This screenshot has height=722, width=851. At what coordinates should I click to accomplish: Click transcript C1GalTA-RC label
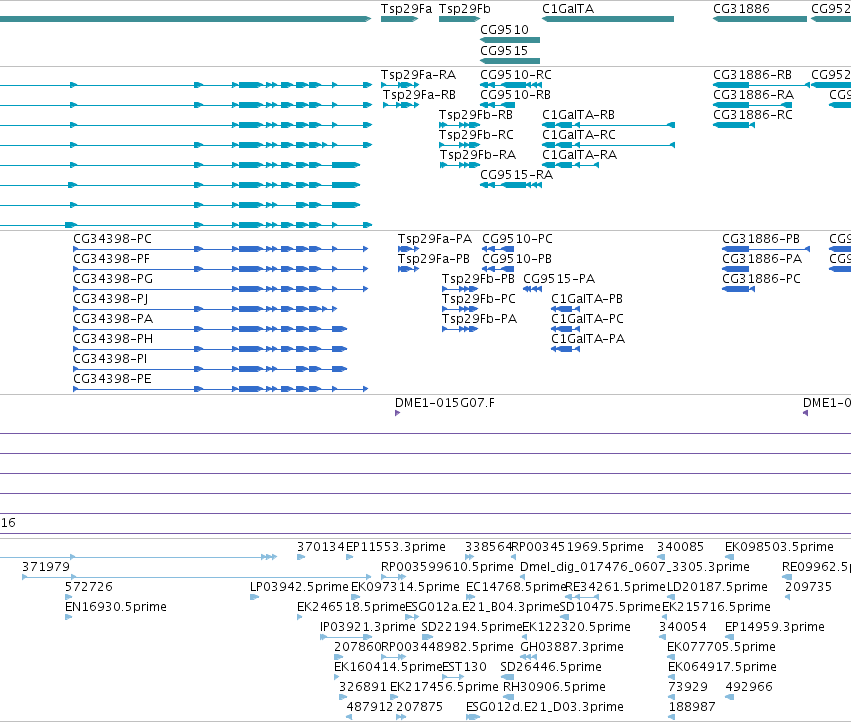[579, 135]
